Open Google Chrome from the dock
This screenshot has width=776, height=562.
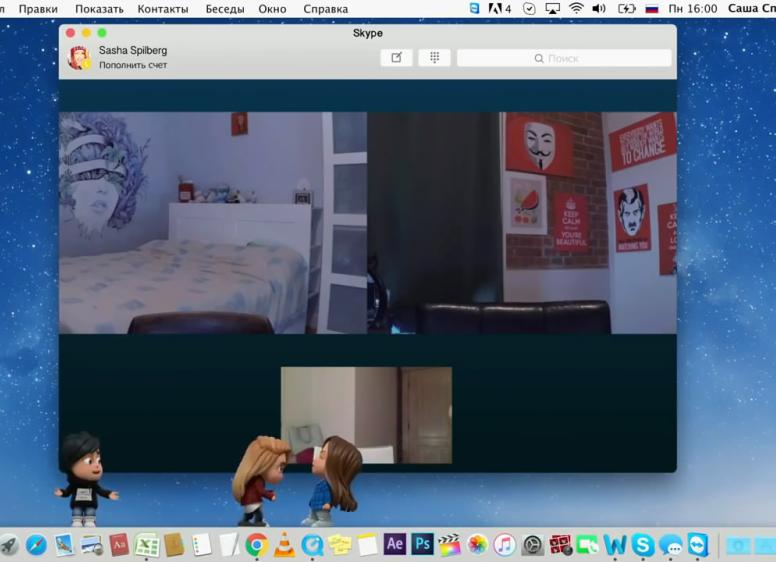coord(256,545)
